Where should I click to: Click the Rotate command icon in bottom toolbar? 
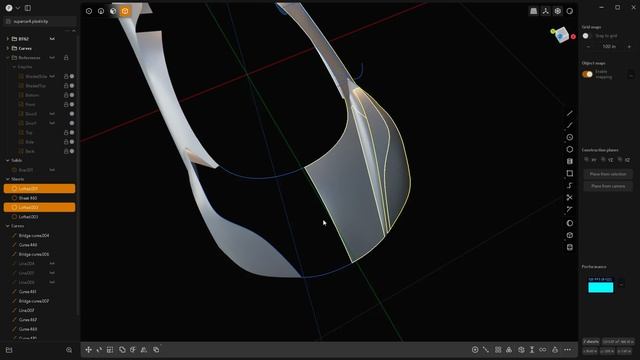pos(99,350)
